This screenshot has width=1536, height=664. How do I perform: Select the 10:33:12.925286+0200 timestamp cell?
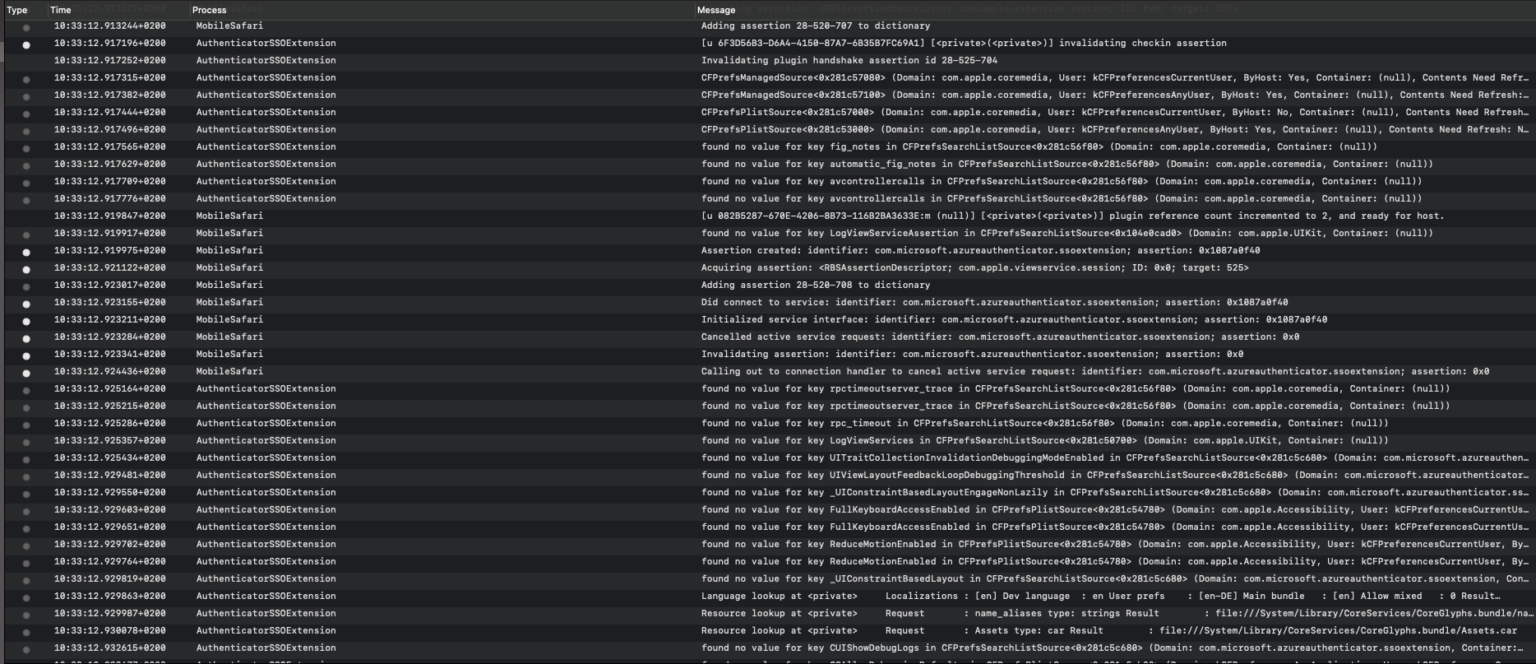pos(110,423)
